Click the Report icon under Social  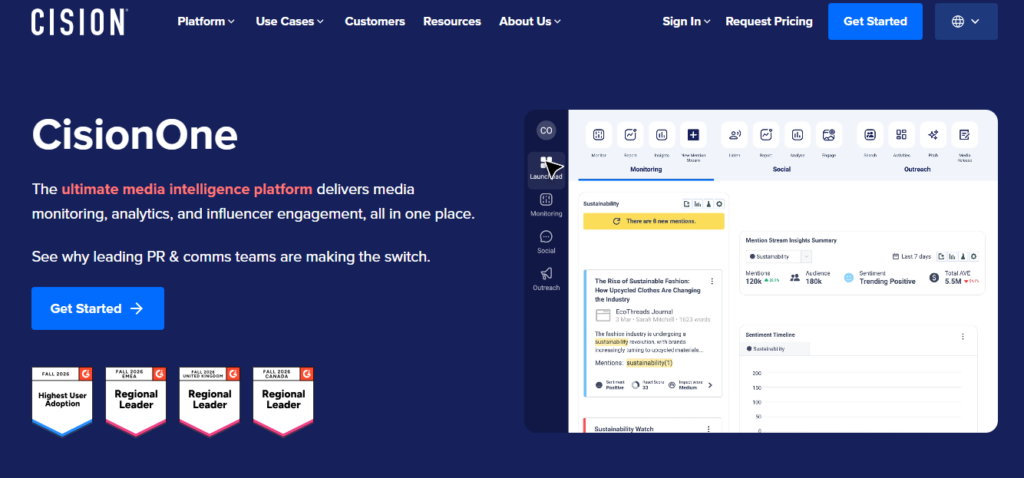point(766,135)
